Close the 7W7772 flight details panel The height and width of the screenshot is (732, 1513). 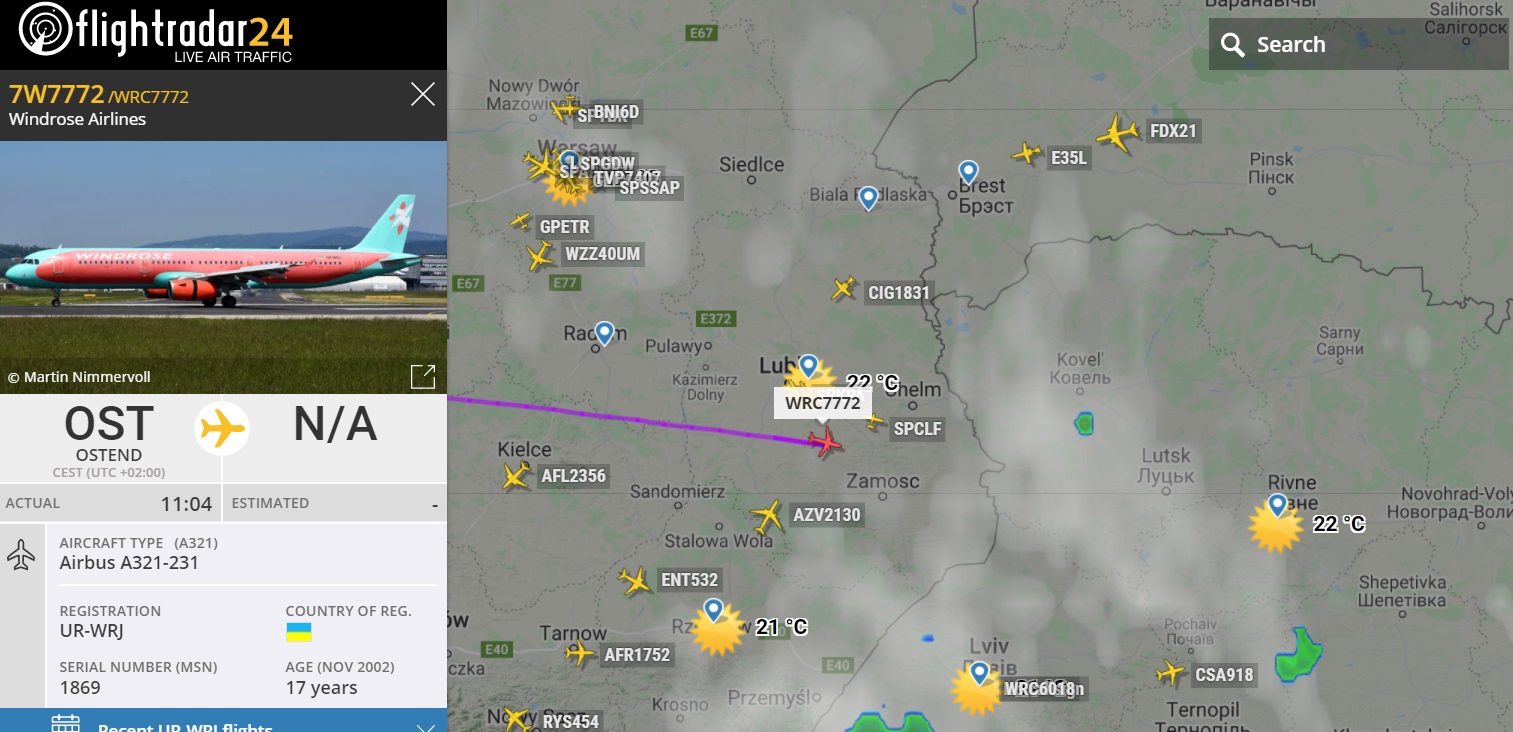423,94
